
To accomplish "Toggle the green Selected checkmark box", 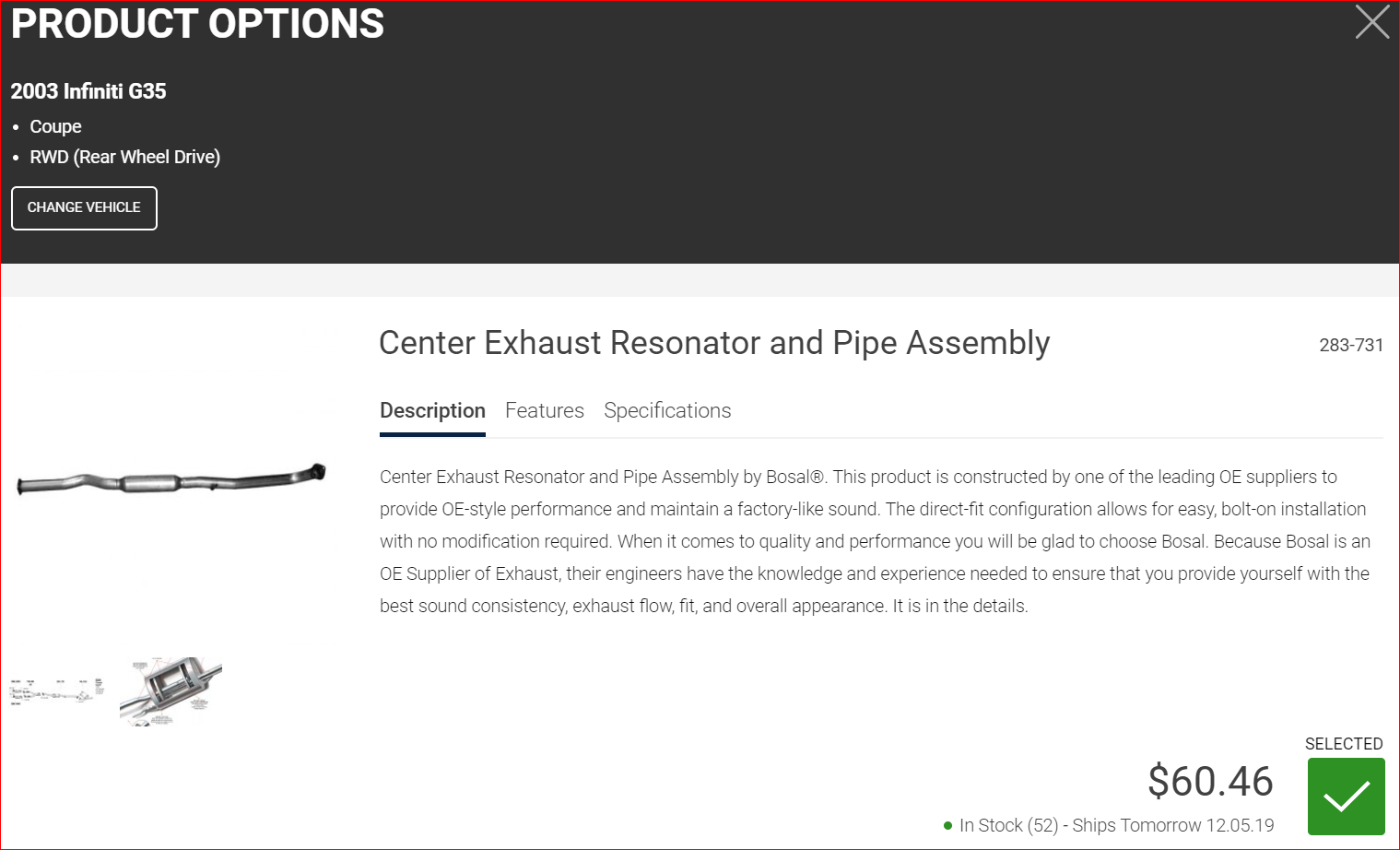I will point(1346,797).
